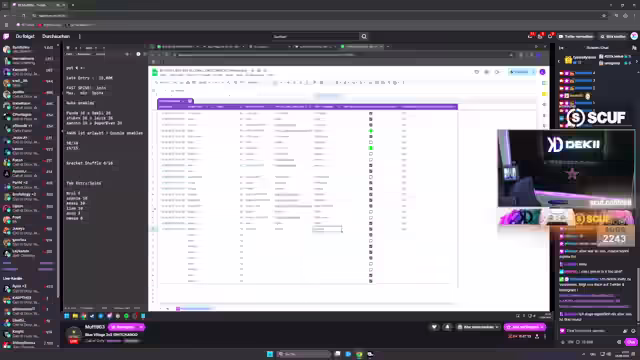
Task: Click the 2243 counter overlay
Action: (614, 239)
